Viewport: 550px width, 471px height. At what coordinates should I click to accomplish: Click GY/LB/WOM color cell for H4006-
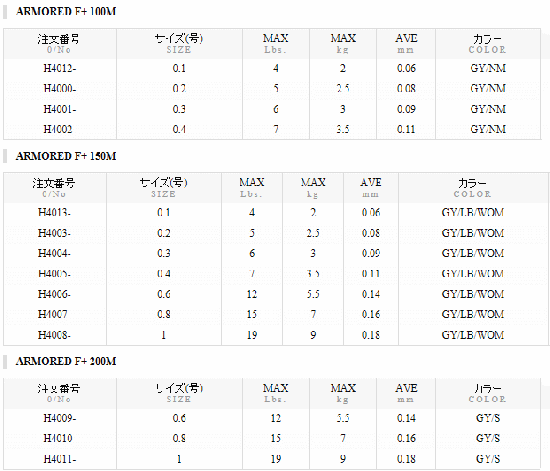tap(473, 294)
